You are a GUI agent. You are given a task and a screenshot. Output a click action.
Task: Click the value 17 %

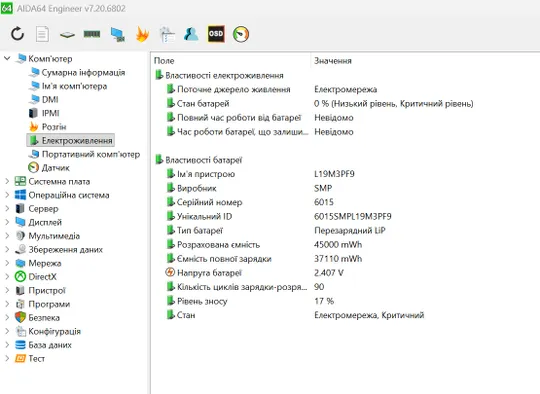pos(324,301)
